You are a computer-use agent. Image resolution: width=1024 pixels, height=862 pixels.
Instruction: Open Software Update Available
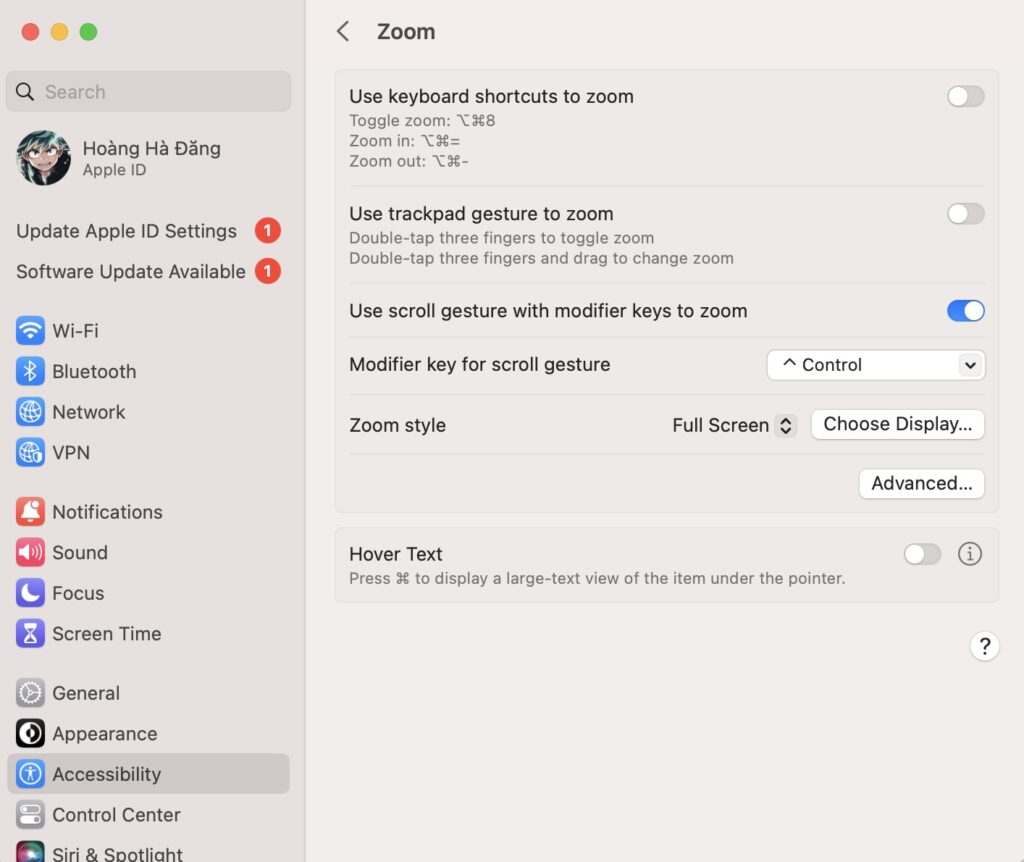click(148, 271)
